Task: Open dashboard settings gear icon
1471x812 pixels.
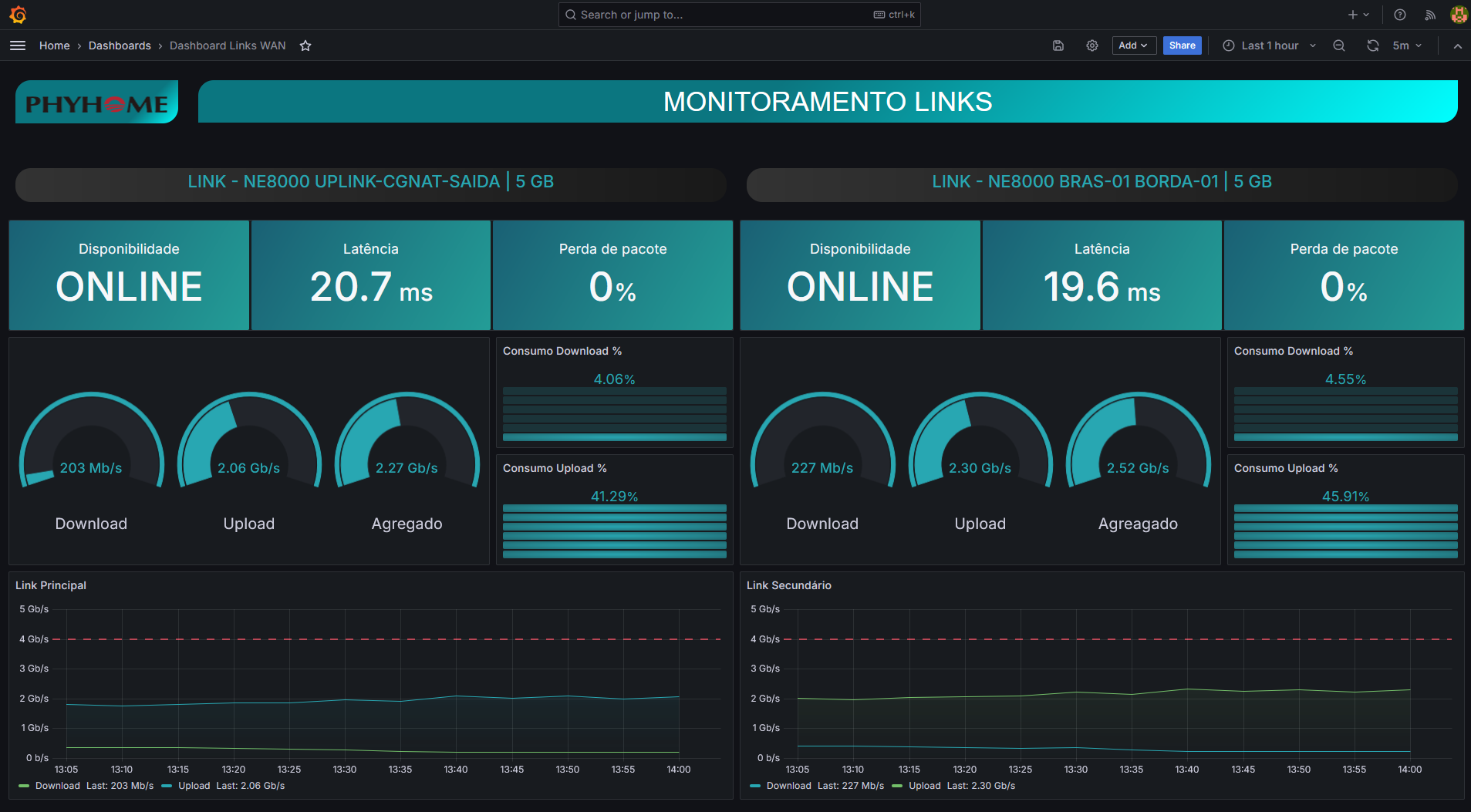Action: [x=1092, y=45]
